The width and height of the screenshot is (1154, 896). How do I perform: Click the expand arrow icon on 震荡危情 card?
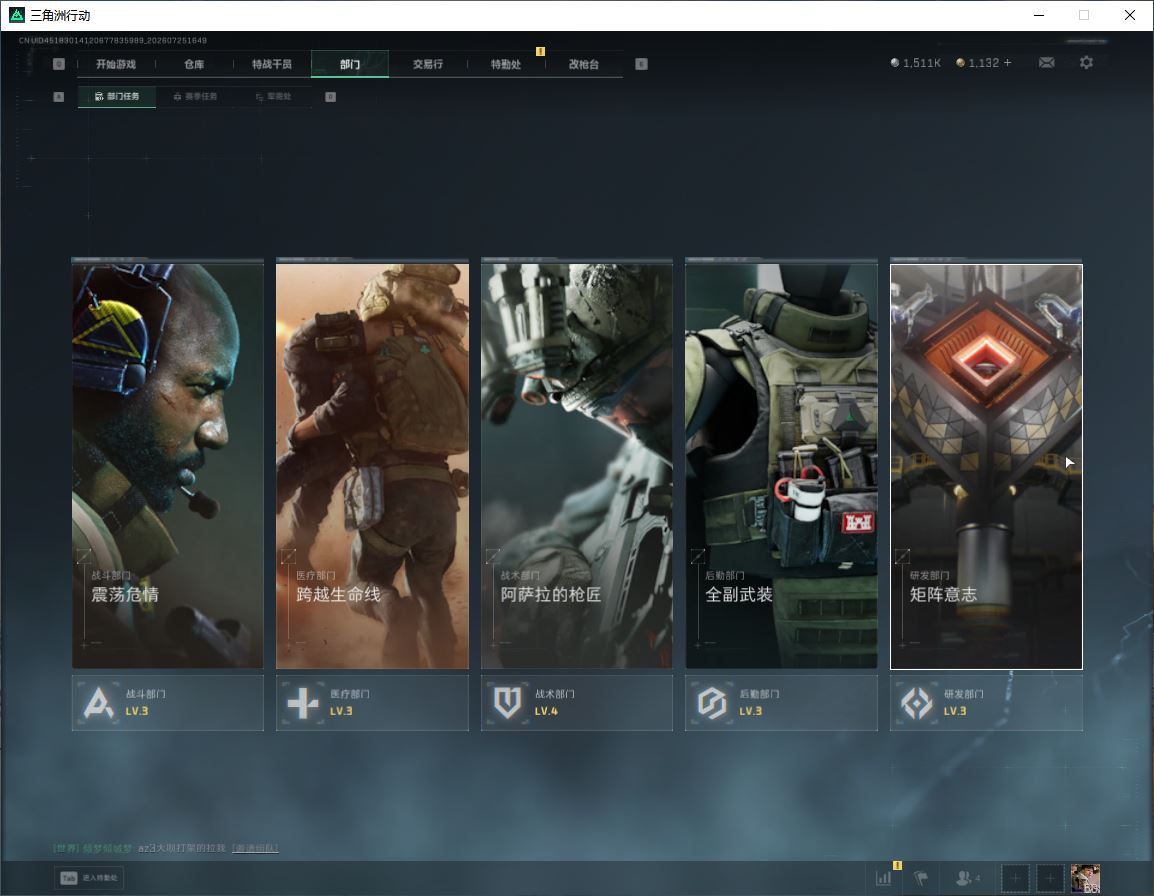(84, 556)
